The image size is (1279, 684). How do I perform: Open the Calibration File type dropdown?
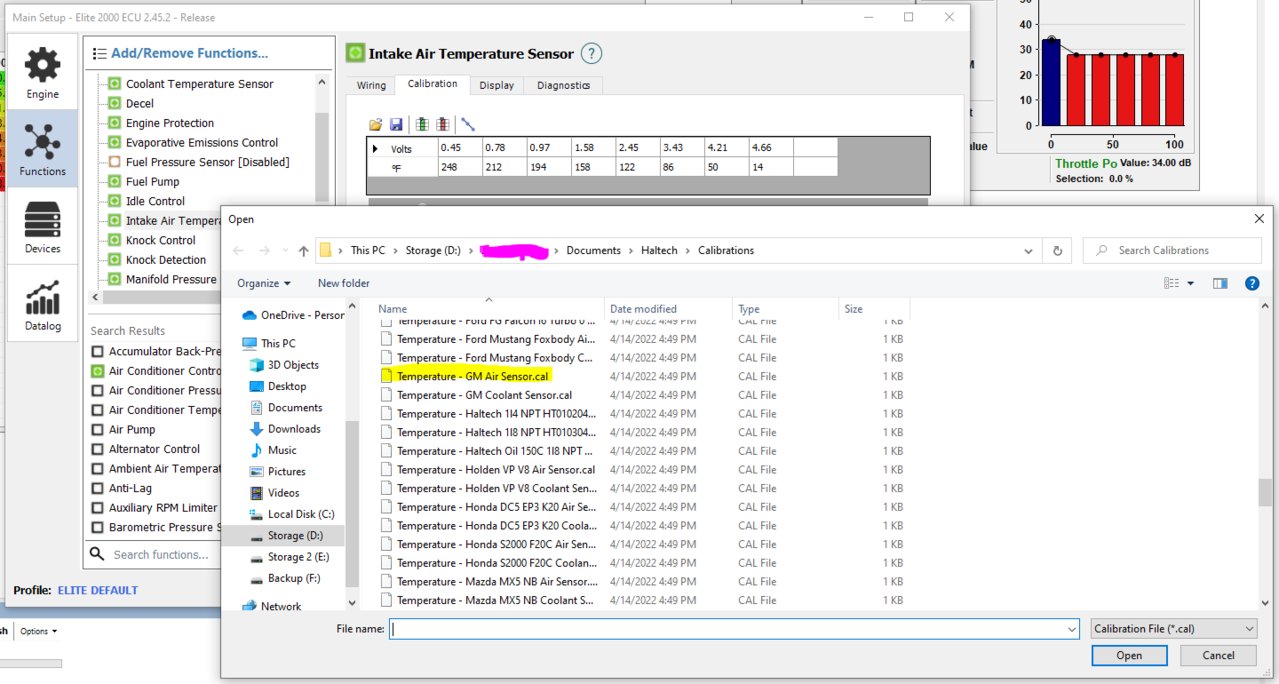1173,629
